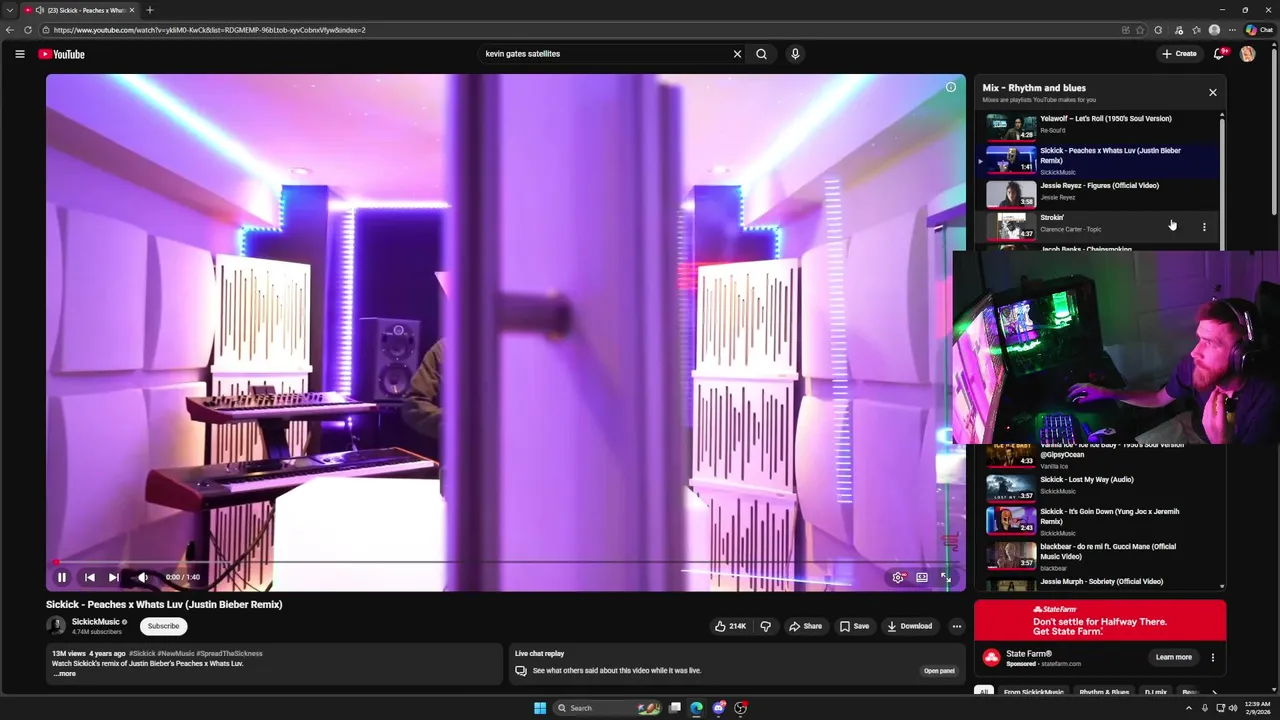
Task: Go back in the browser
Action: pos(10,30)
